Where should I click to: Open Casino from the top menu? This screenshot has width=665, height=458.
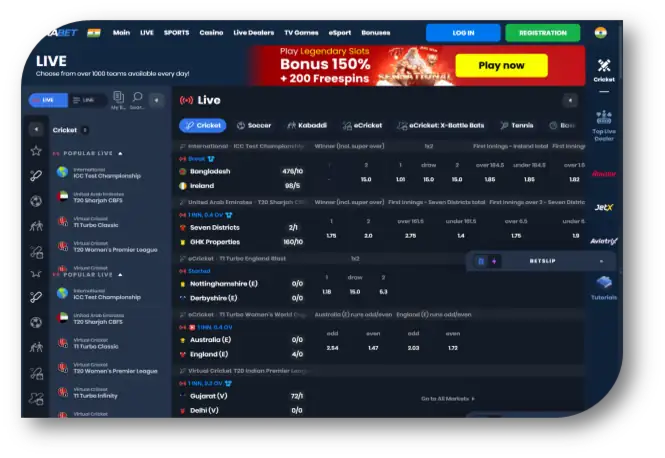click(x=211, y=32)
